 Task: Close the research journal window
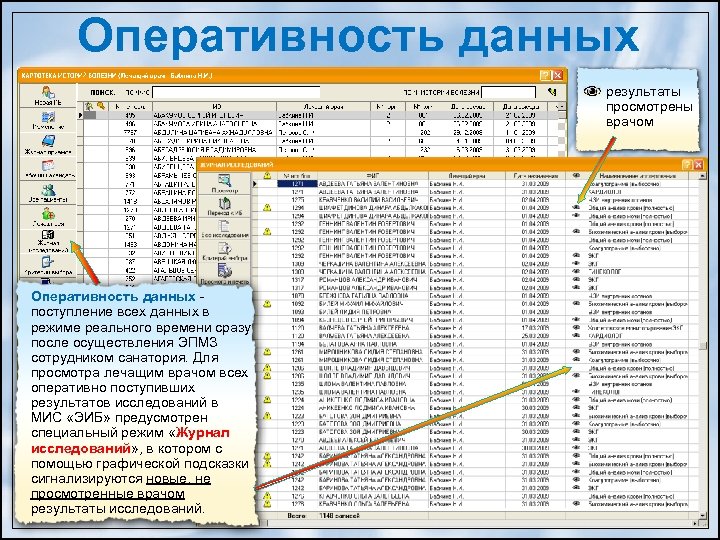pos(698,164)
